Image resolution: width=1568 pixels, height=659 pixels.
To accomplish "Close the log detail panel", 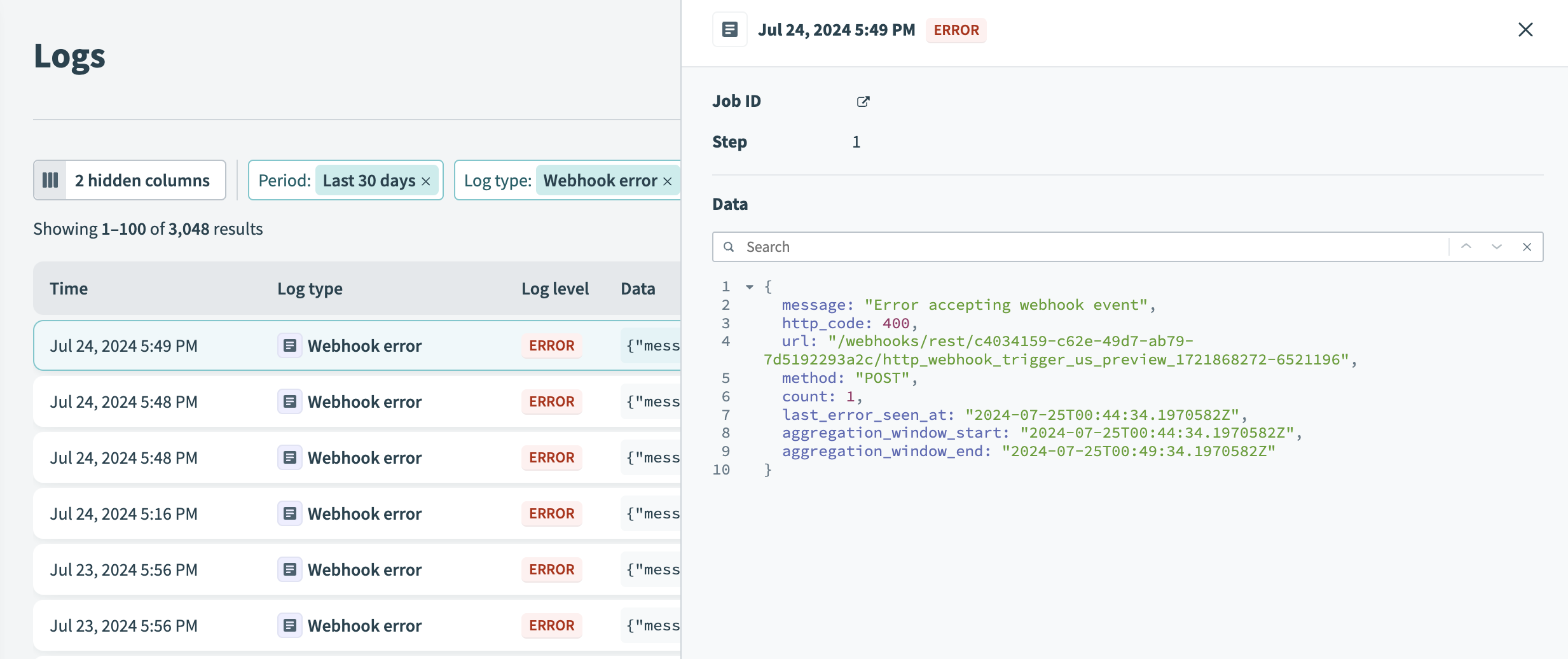I will point(1525,29).
